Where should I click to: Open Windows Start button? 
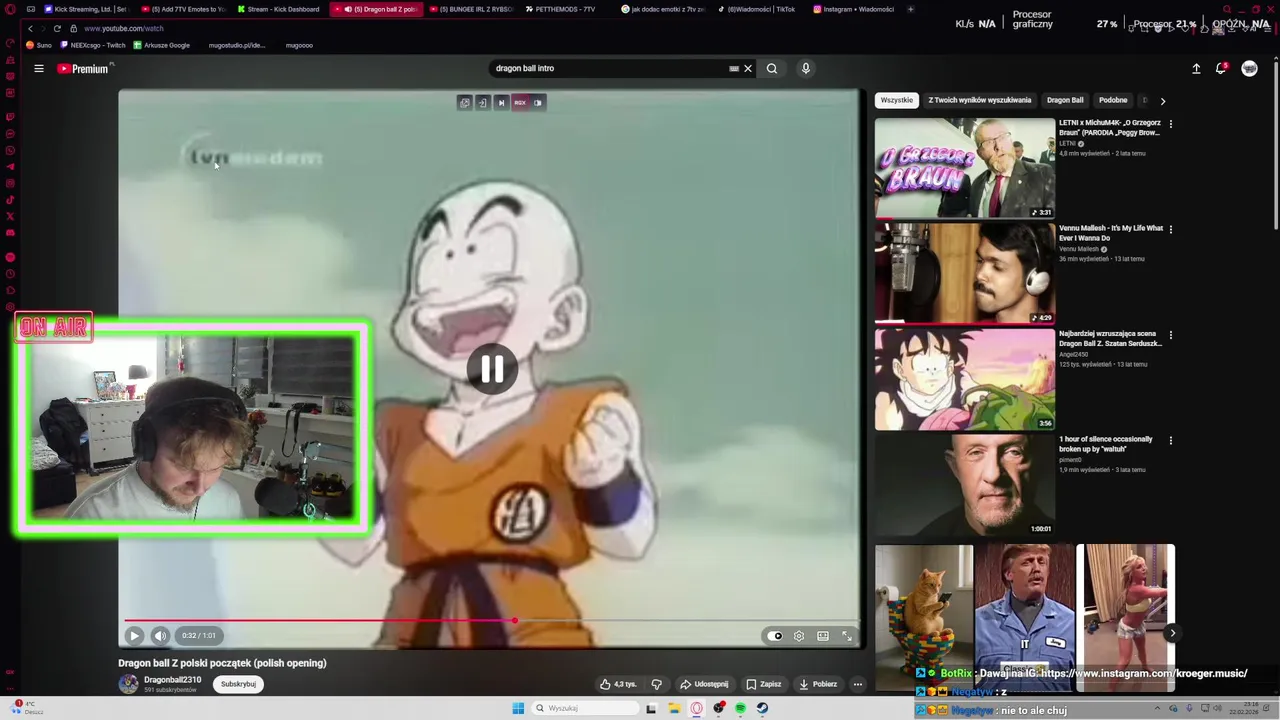pyautogui.click(x=518, y=708)
